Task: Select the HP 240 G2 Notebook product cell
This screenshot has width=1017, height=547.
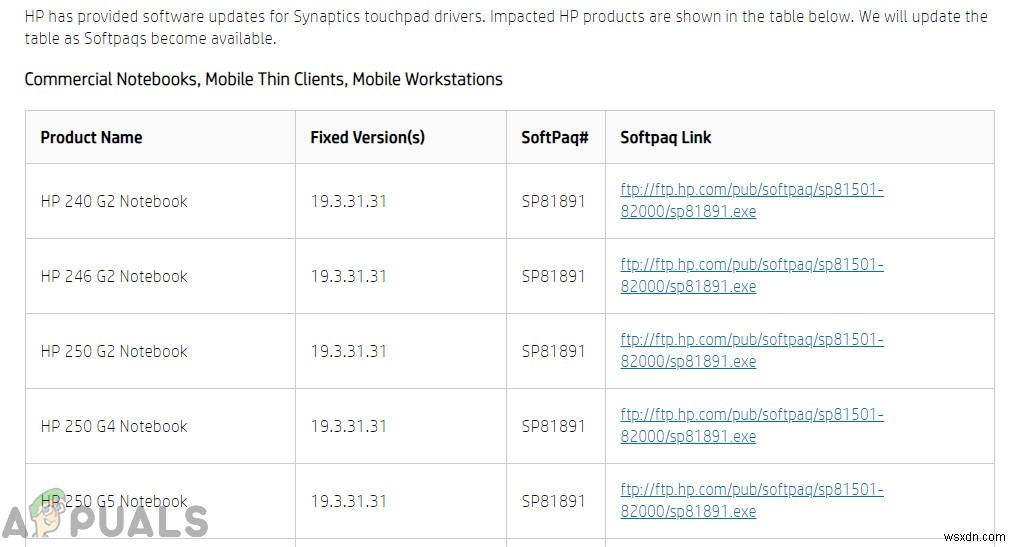Action: pos(114,201)
